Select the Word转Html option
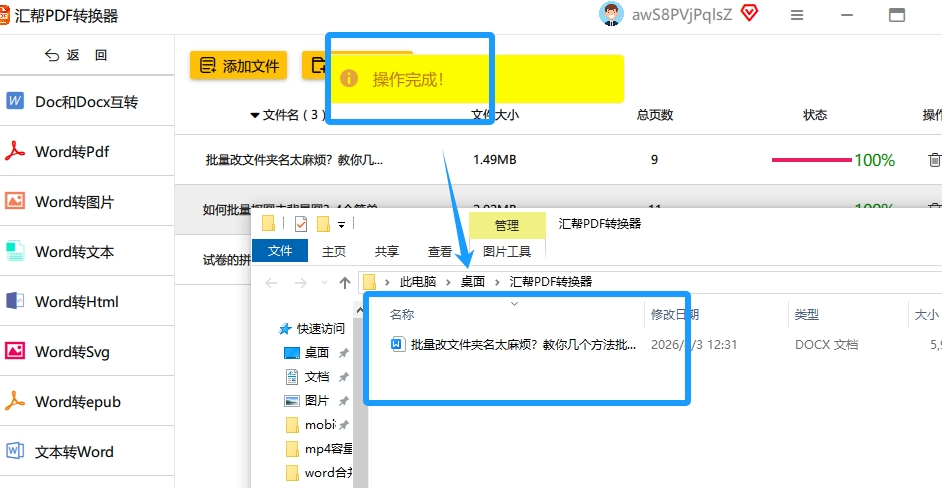This screenshot has height=488, width=942. click(x=87, y=301)
